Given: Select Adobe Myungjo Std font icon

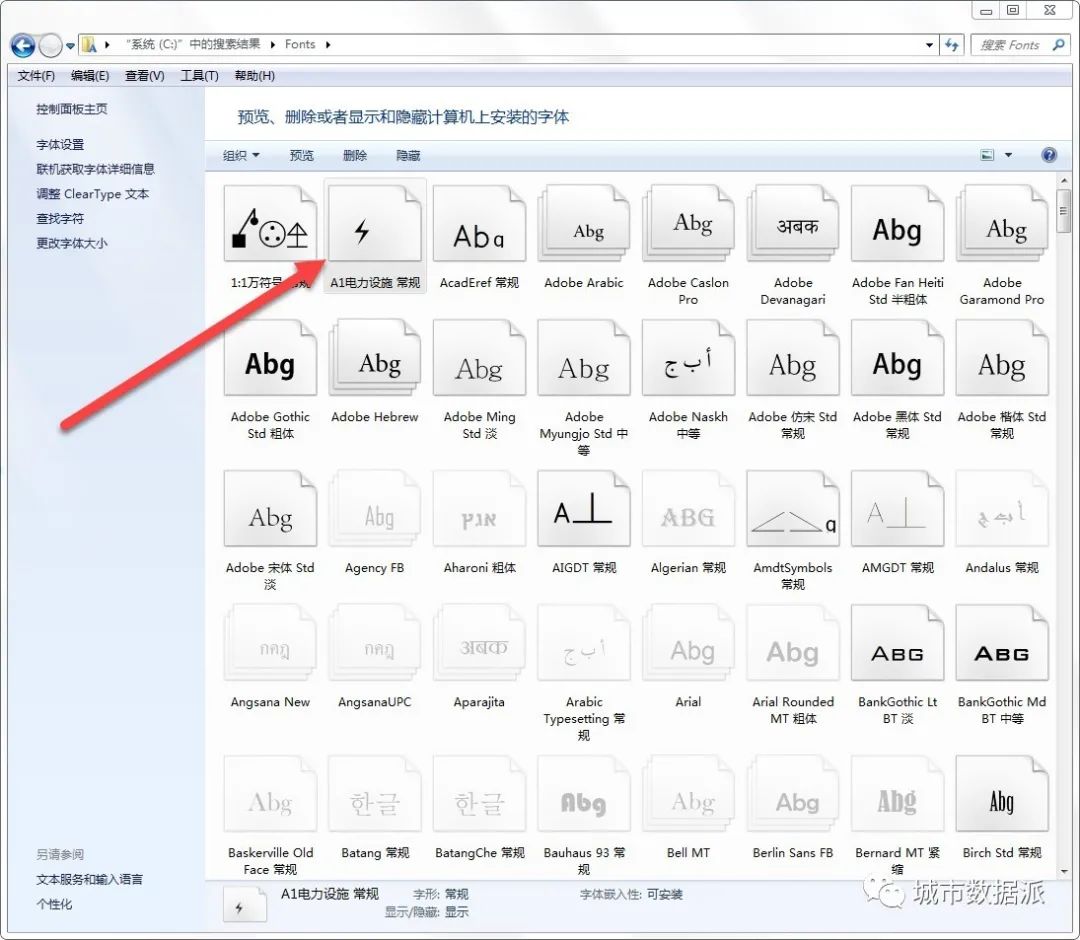Looking at the screenshot, I should point(584,357).
